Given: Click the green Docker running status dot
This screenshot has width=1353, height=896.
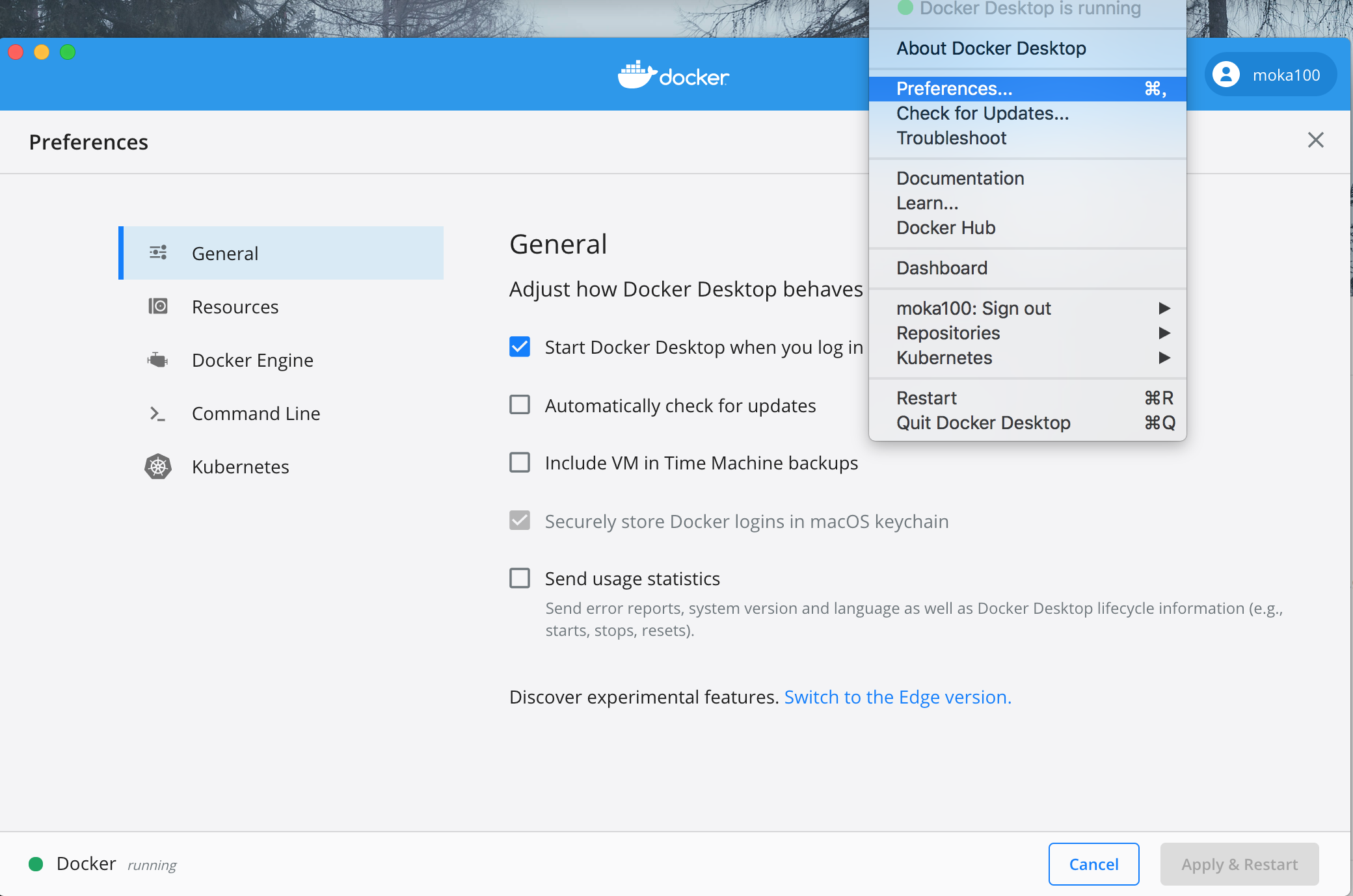Looking at the screenshot, I should (36, 863).
